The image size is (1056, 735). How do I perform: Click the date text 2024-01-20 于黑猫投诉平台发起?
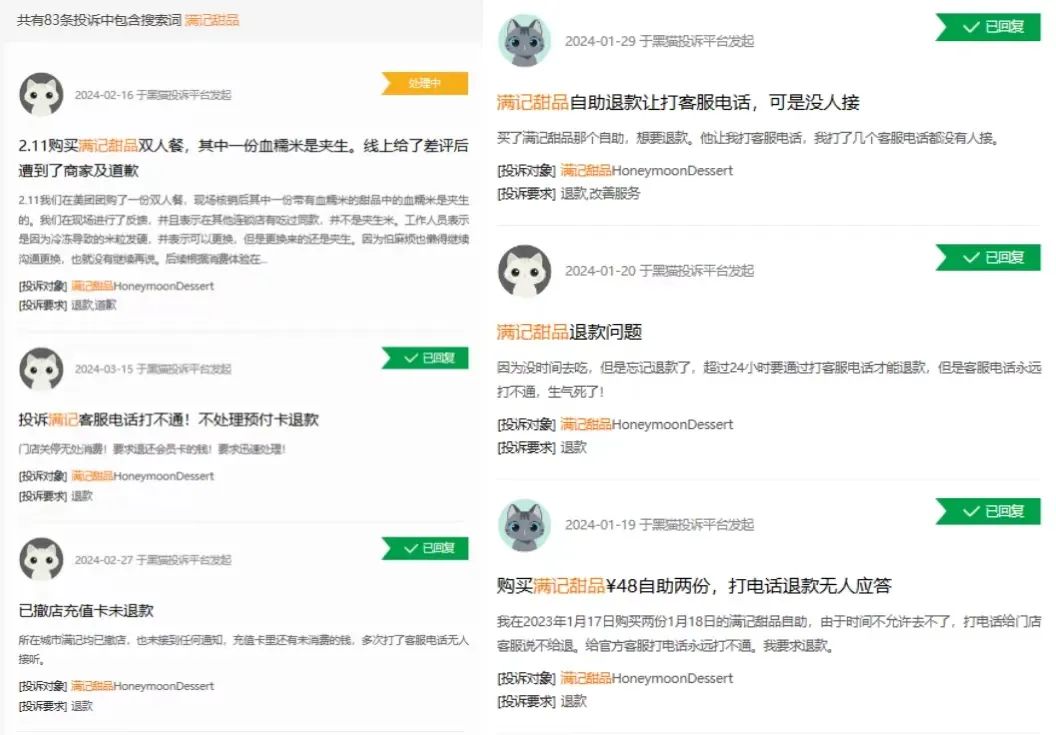[659, 271]
